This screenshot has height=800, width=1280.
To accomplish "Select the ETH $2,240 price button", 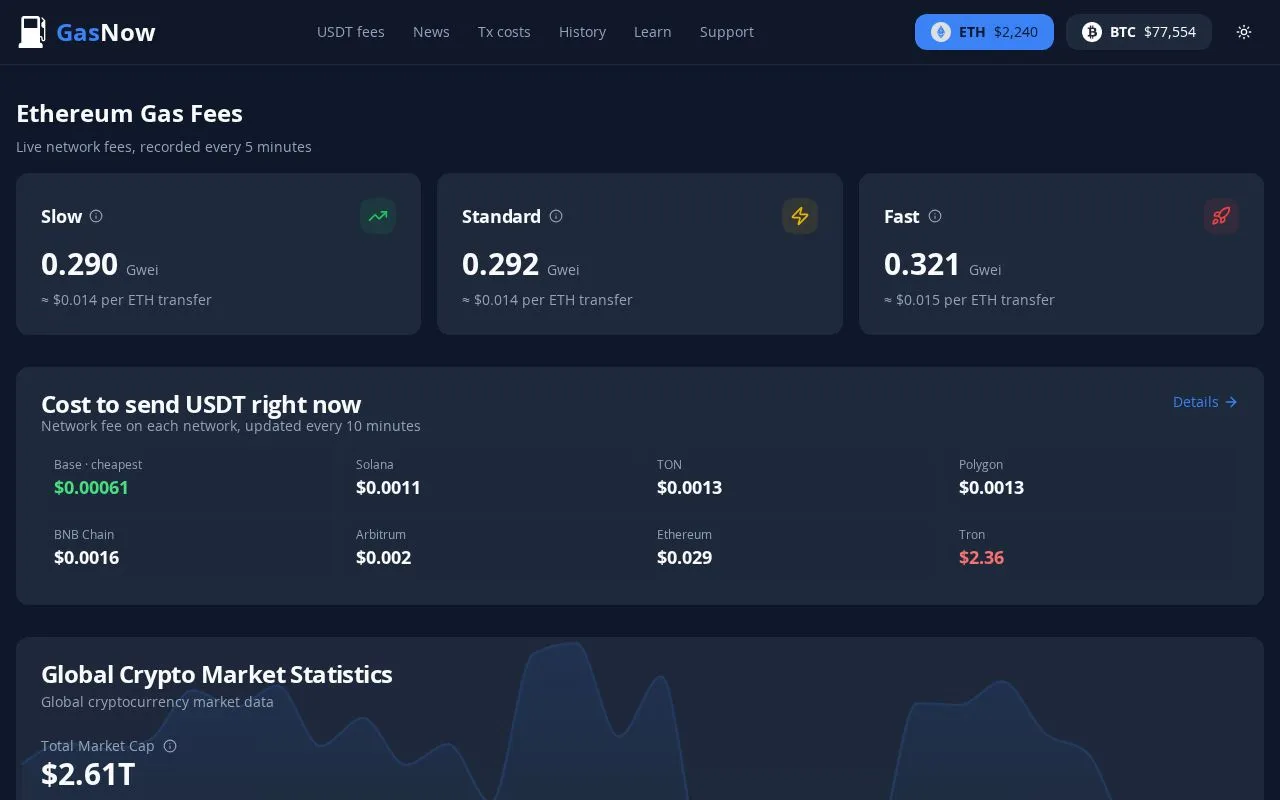I will point(984,32).
